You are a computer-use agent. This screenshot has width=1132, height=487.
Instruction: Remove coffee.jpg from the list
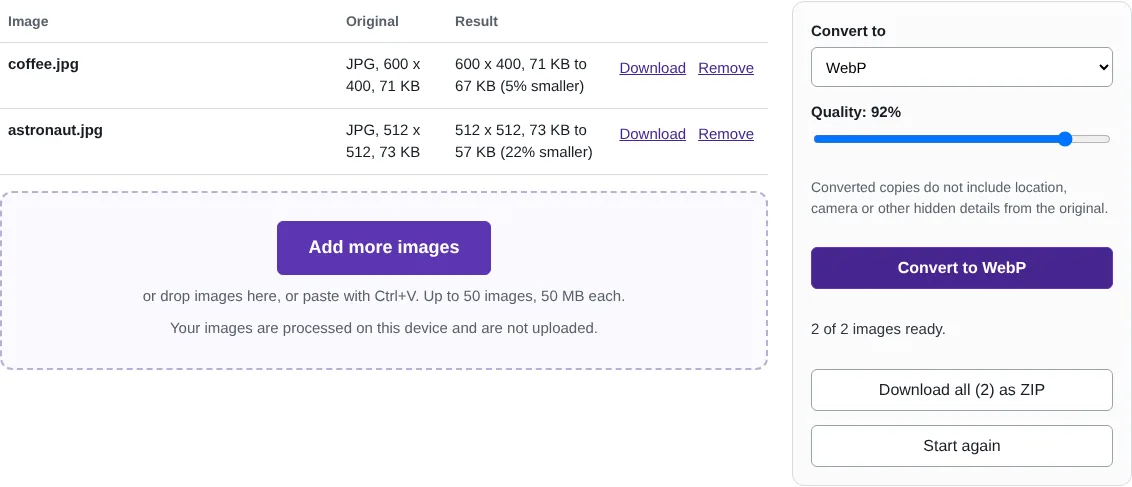(x=726, y=68)
